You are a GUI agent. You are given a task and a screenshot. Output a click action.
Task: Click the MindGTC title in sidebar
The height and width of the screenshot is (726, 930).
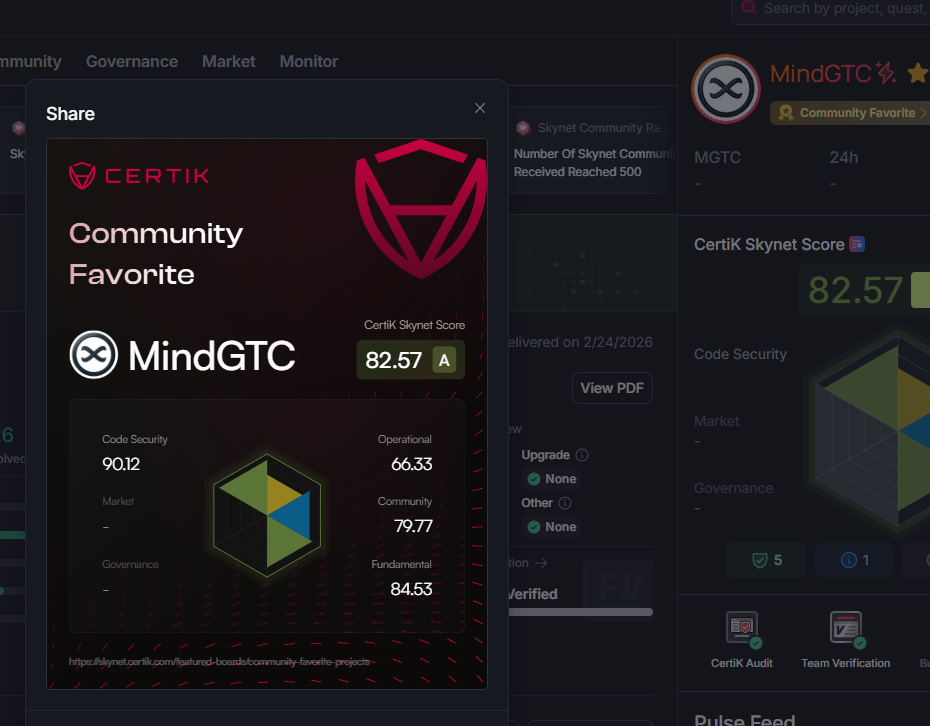(x=820, y=74)
